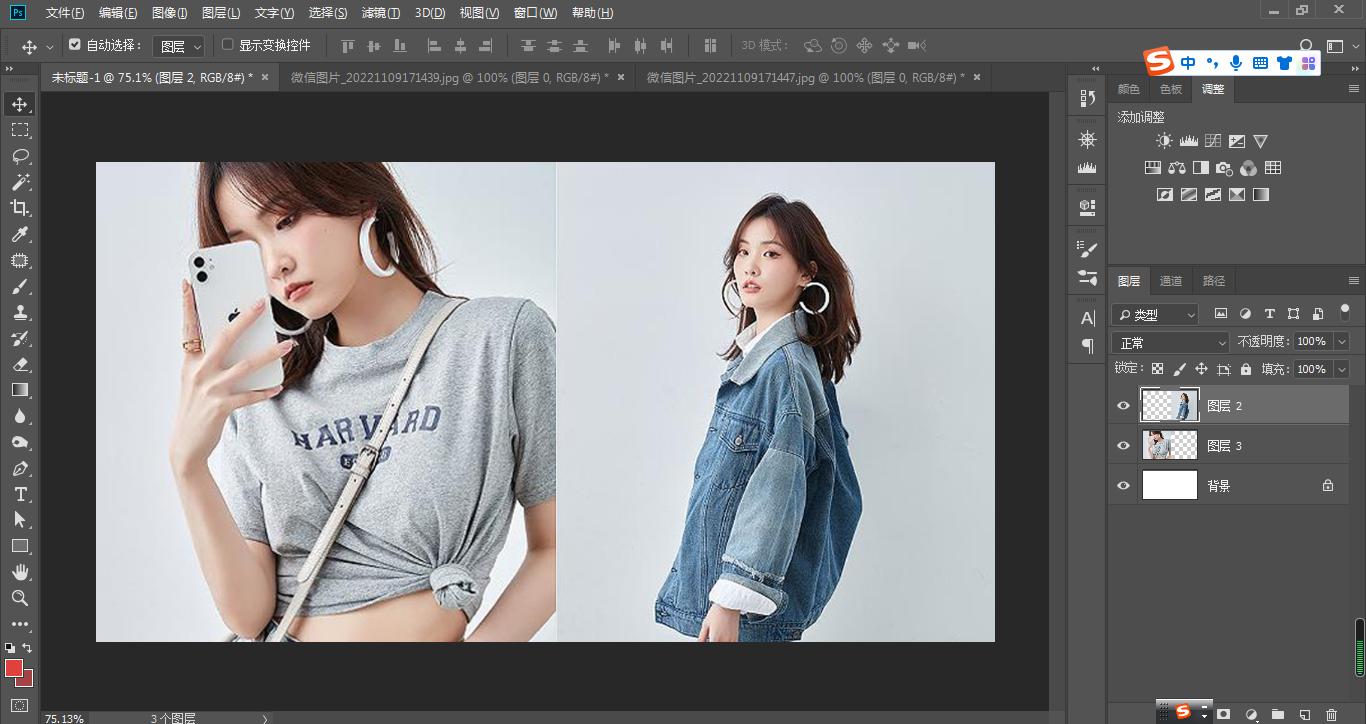Click the red foreground color swatch

pyautogui.click(x=14, y=668)
